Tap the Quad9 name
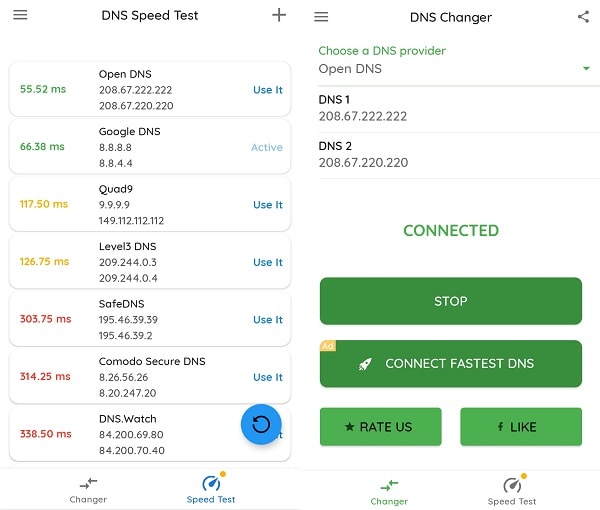 [116, 189]
